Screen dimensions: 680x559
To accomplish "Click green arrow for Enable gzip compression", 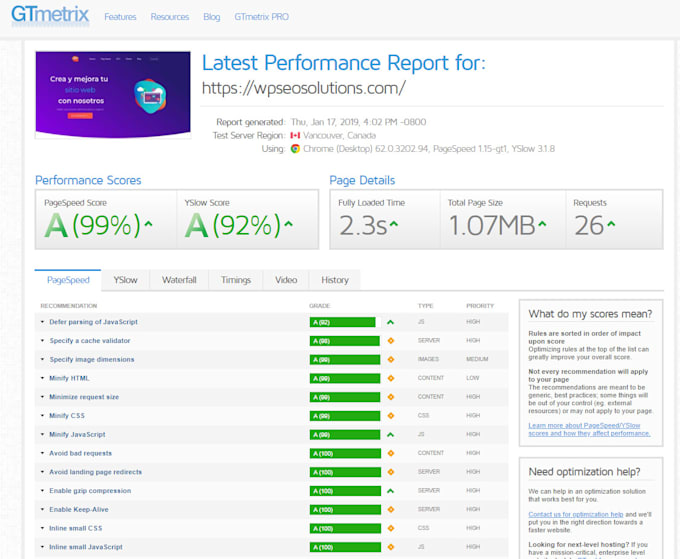I will click(390, 491).
